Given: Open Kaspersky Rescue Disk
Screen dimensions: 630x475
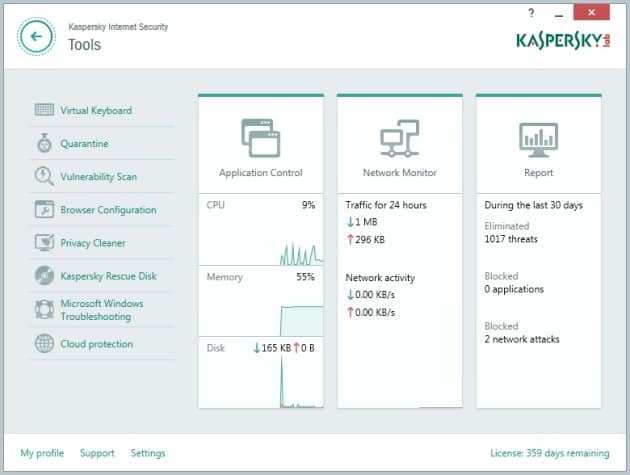Looking at the screenshot, I should pos(108,276).
